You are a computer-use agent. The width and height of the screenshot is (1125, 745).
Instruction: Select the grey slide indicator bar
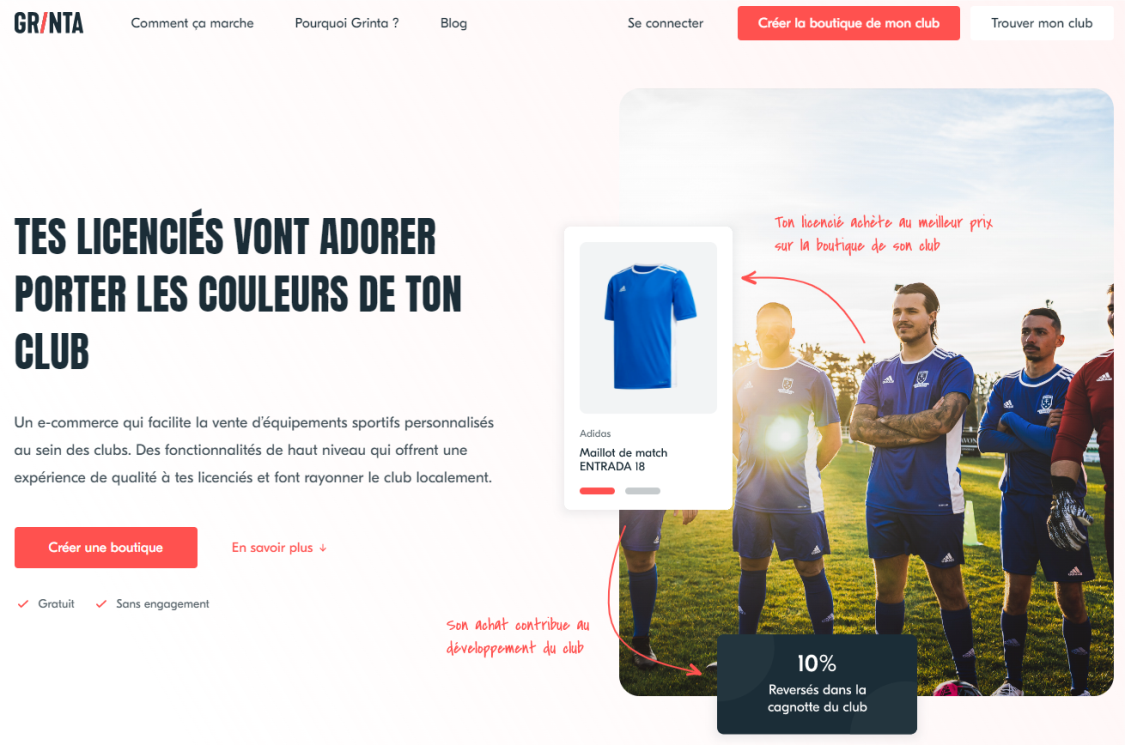coord(642,491)
